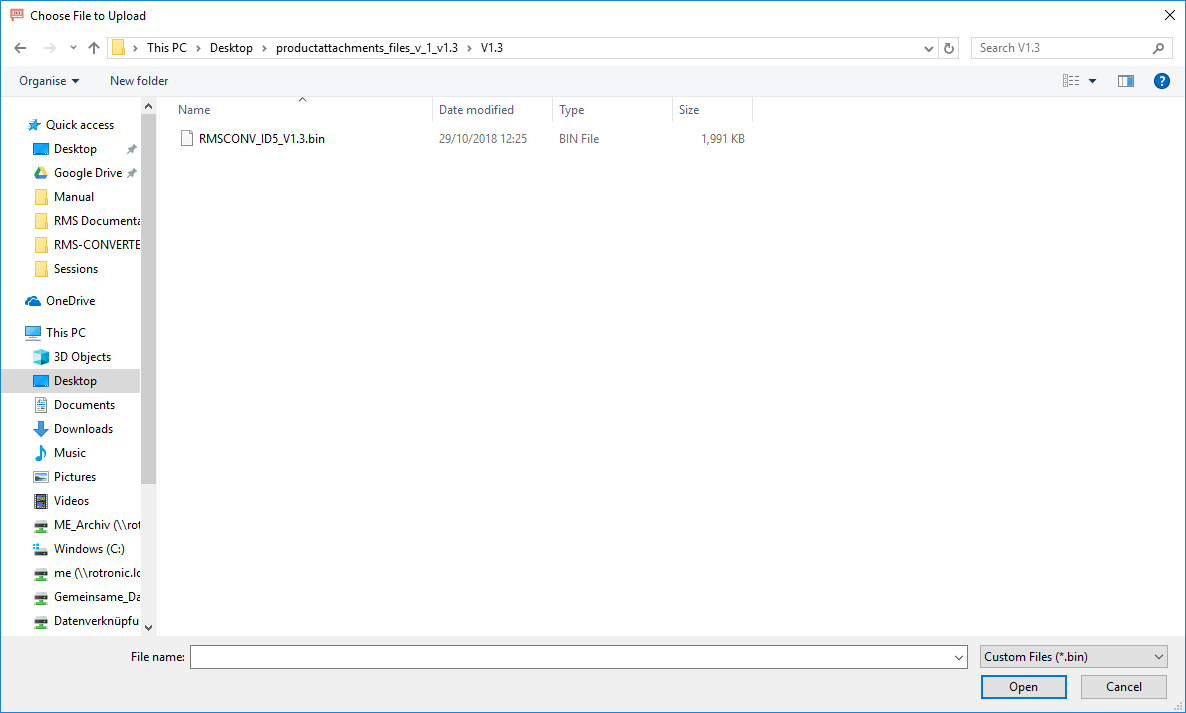1186x713 pixels.
Task: Sort by Type column header
Action: click(x=613, y=110)
